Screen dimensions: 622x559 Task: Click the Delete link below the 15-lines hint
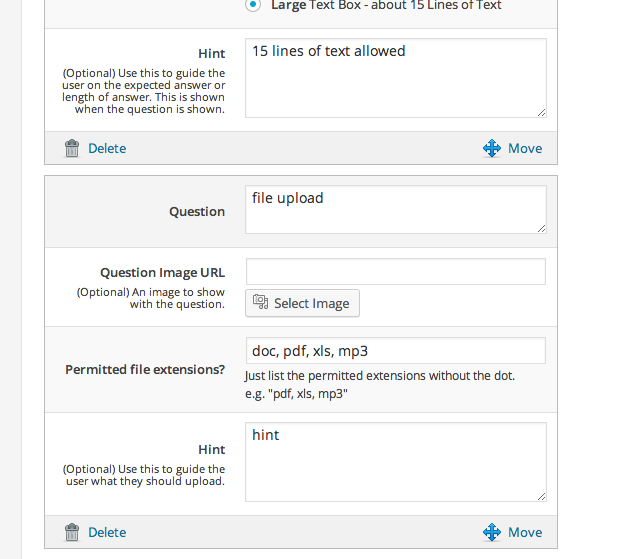pos(107,148)
